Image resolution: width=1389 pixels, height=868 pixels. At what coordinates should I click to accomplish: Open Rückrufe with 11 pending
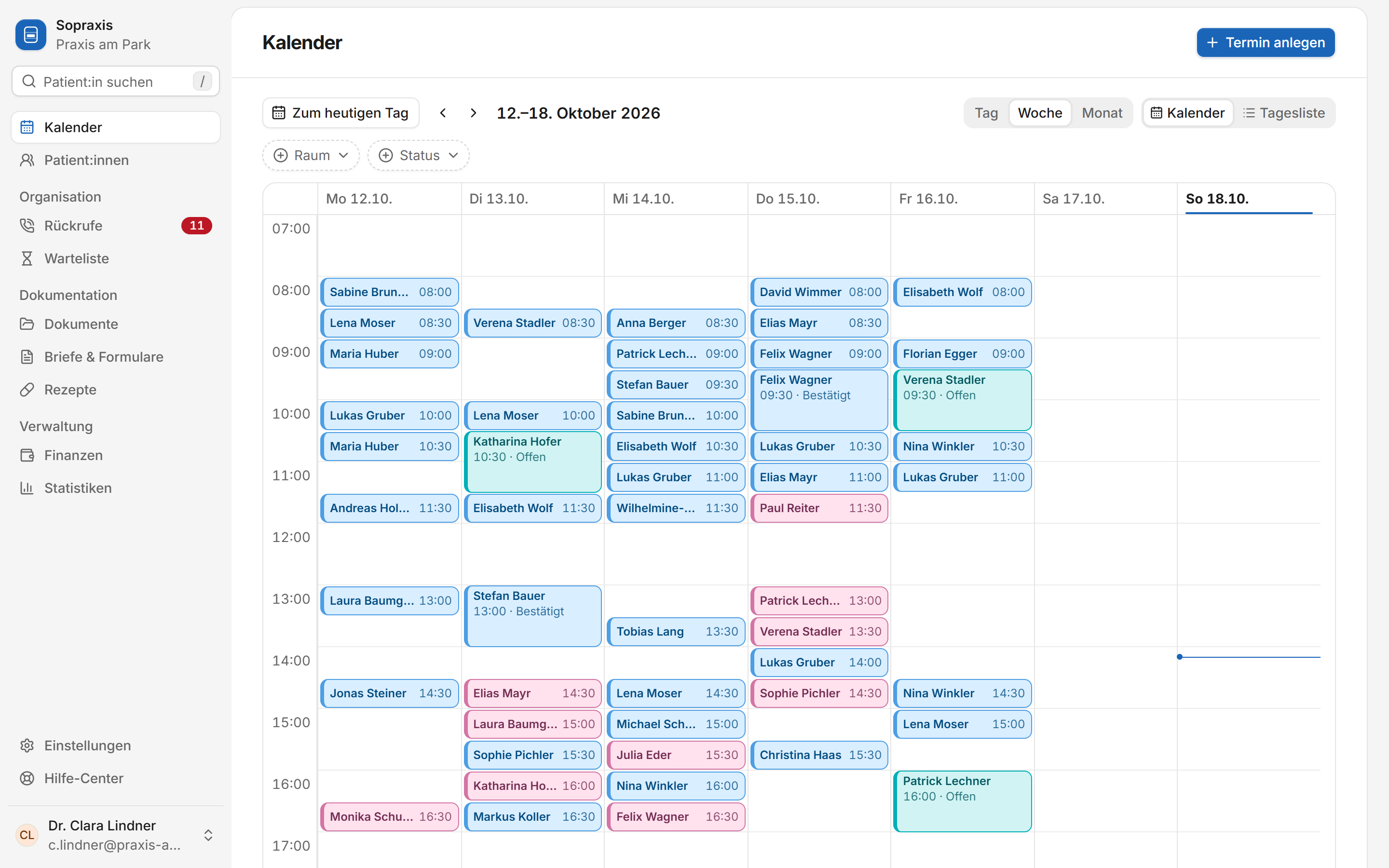115,226
